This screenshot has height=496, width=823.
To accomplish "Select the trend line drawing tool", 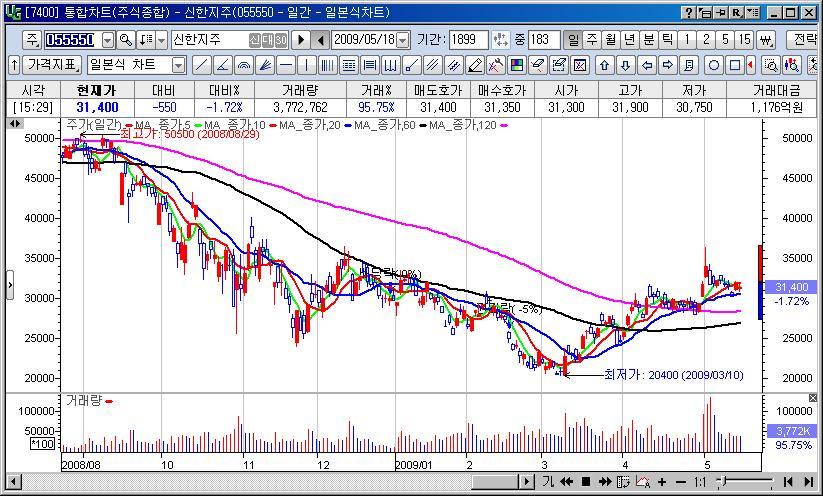I will [201, 66].
